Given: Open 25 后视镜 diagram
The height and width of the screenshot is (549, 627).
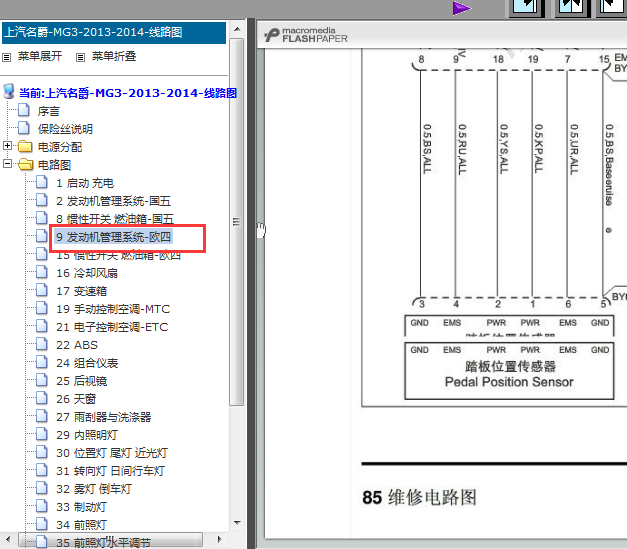Looking at the screenshot, I should (82, 381).
